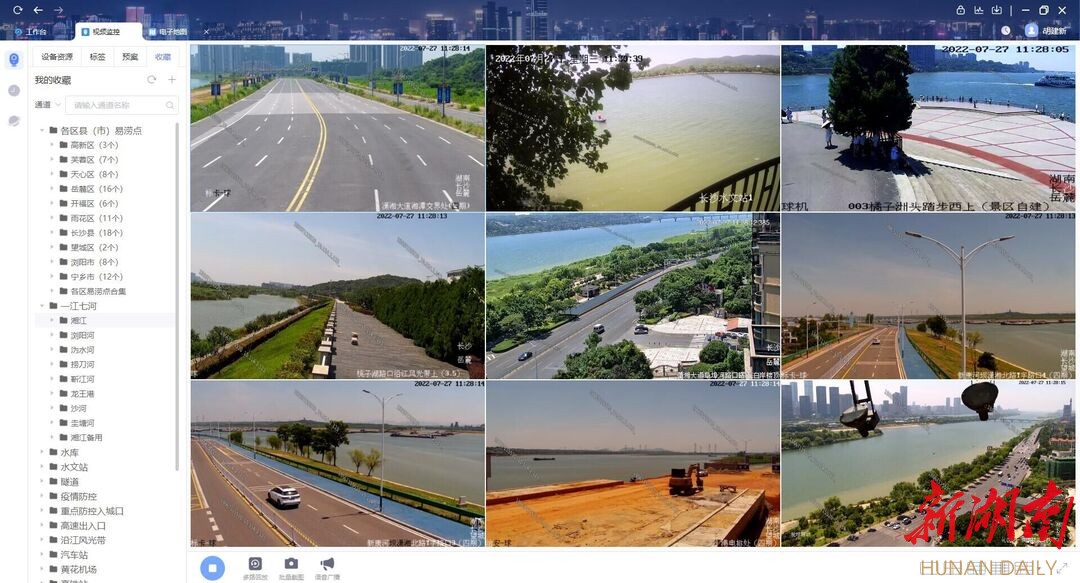The height and width of the screenshot is (583, 1080).
Task: Select the 浏阳河 tree item
Action: click(82, 336)
